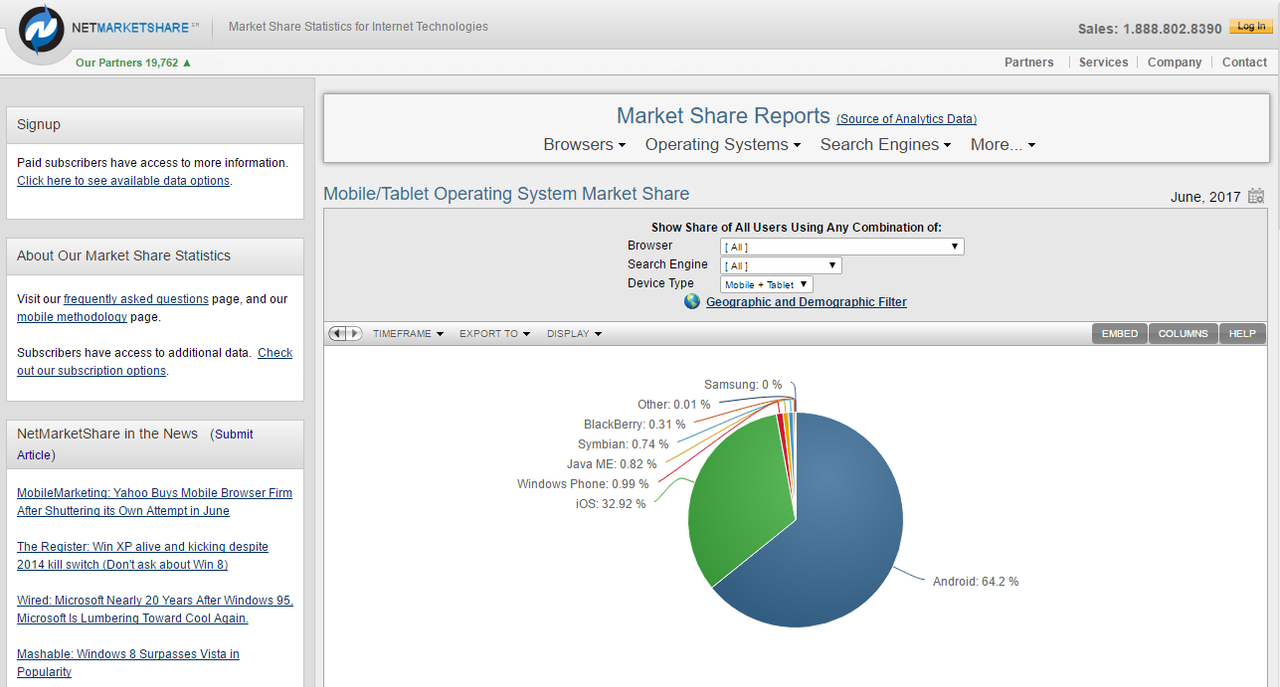Open Wired Microsoft Nearly 20 Years article
Screen dimensions: 1280x687
pyautogui.click(x=155, y=609)
